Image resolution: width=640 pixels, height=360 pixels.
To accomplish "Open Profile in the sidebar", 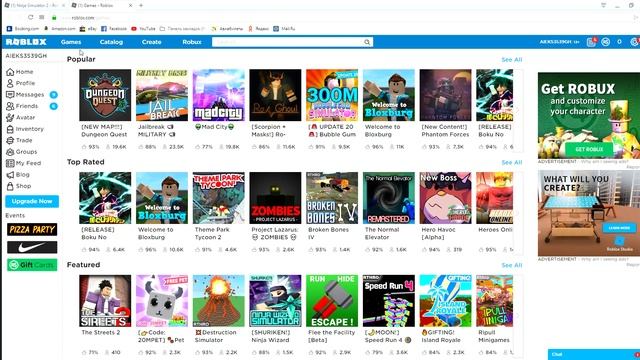I will click(20, 83).
